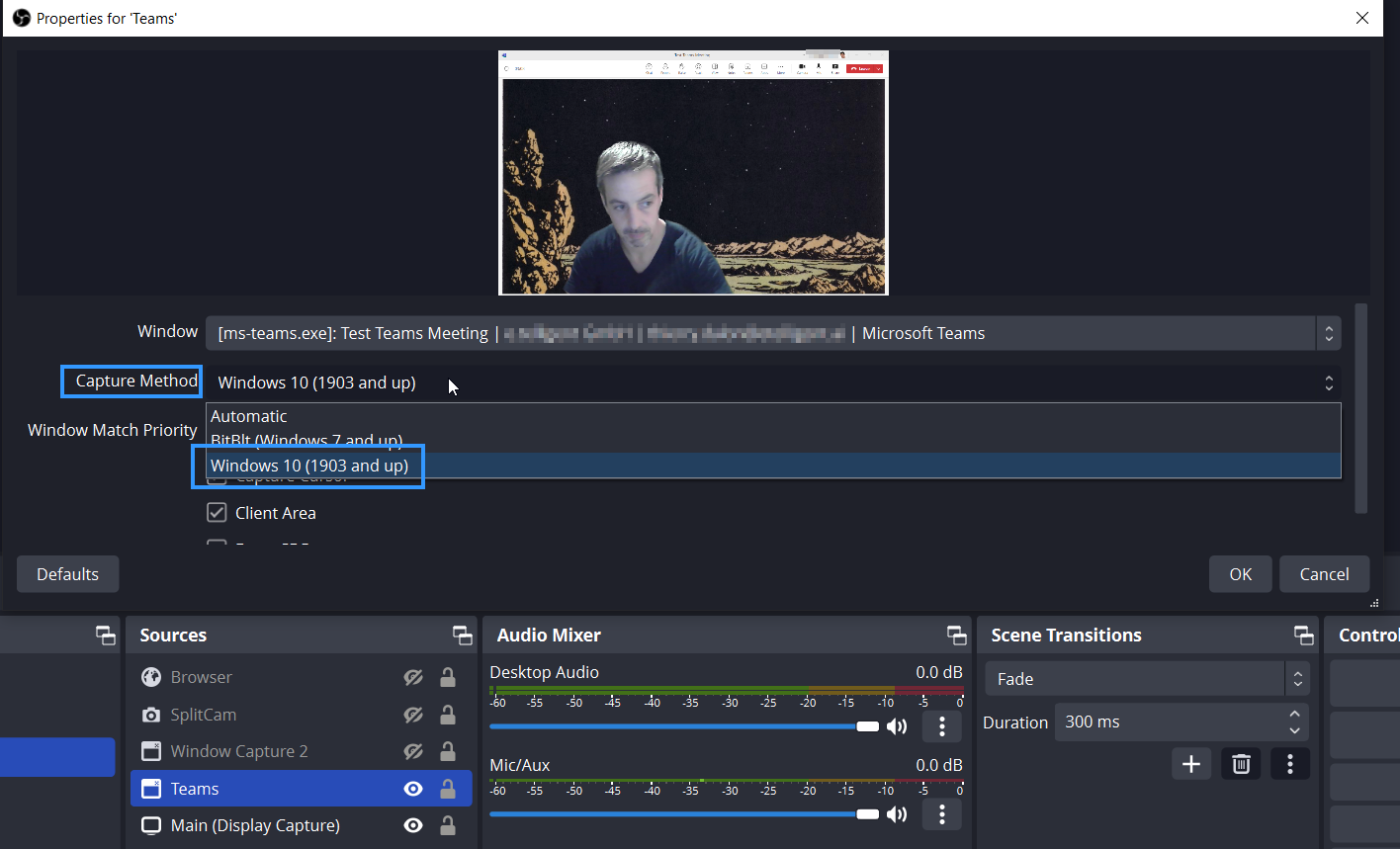The width and height of the screenshot is (1400, 849).
Task: Click the Browser source globe icon
Action: [150, 677]
